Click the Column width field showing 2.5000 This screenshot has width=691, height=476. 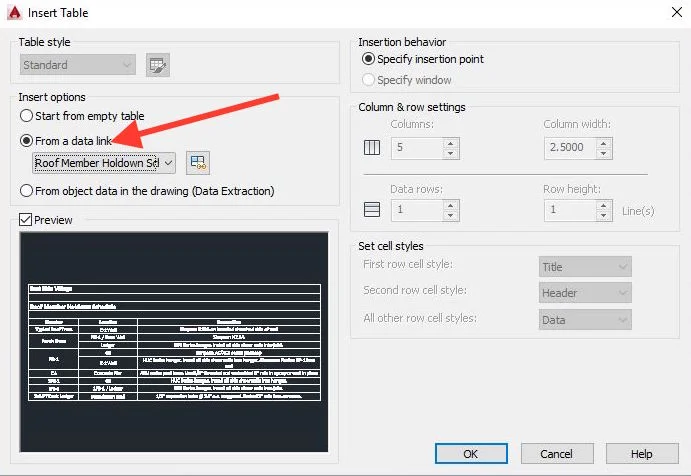click(x=570, y=148)
